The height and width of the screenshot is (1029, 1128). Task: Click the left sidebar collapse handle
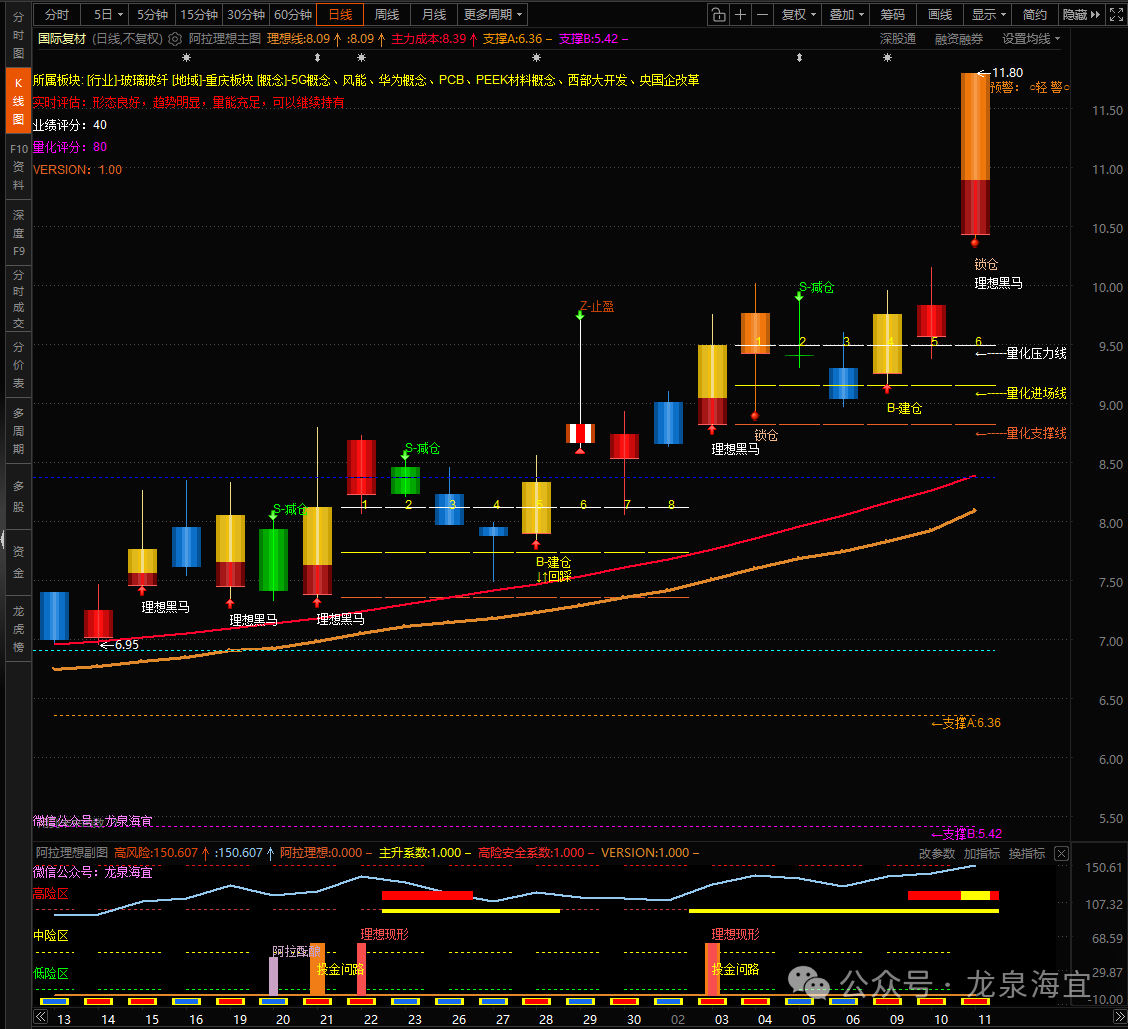pos(3,545)
